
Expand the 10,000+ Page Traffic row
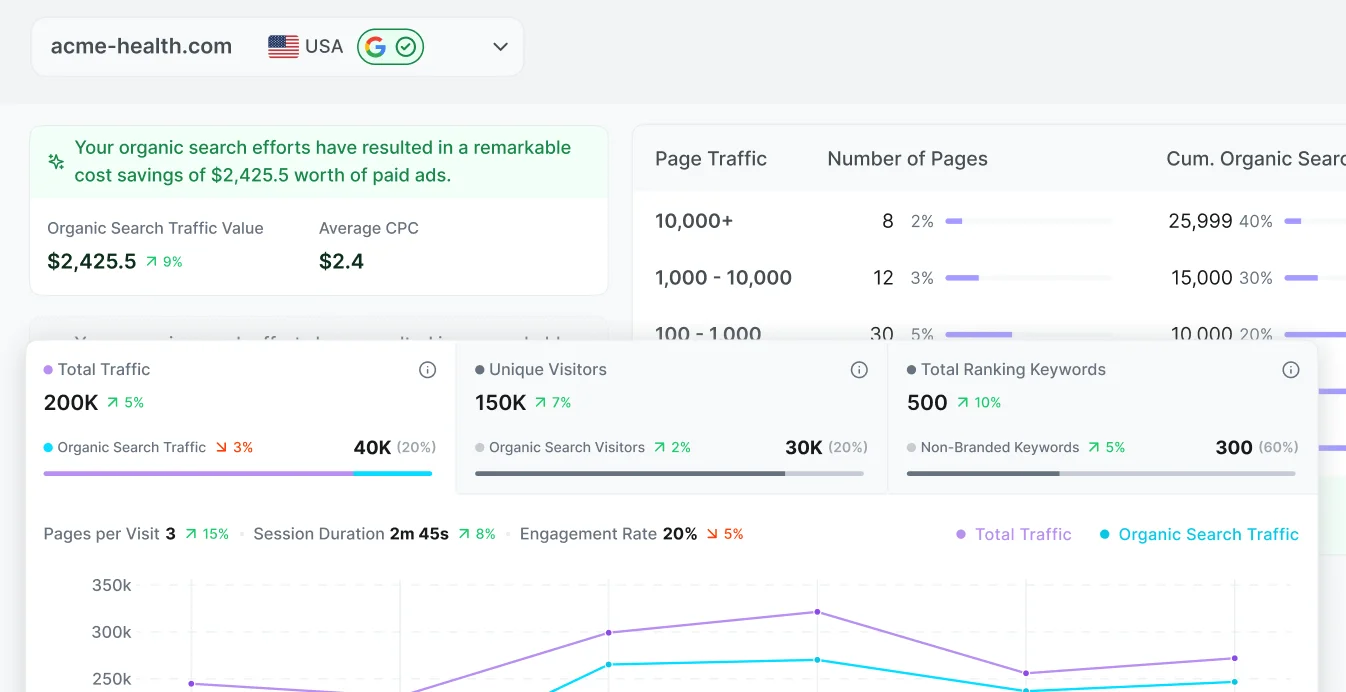pyautogui.click(x=694, y=221)
